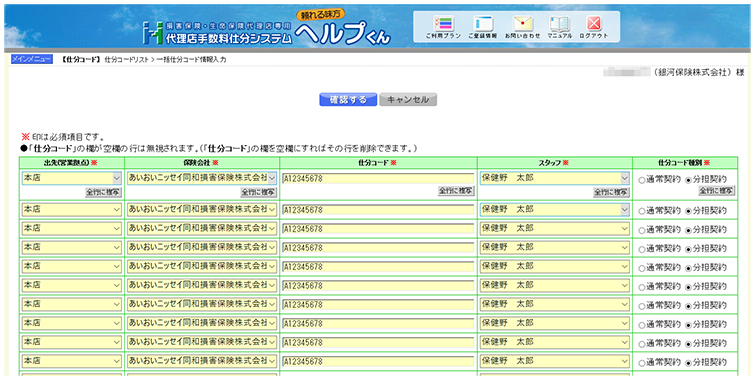Click 仕分コードリスト in the breadcrumb

point(127,60)
